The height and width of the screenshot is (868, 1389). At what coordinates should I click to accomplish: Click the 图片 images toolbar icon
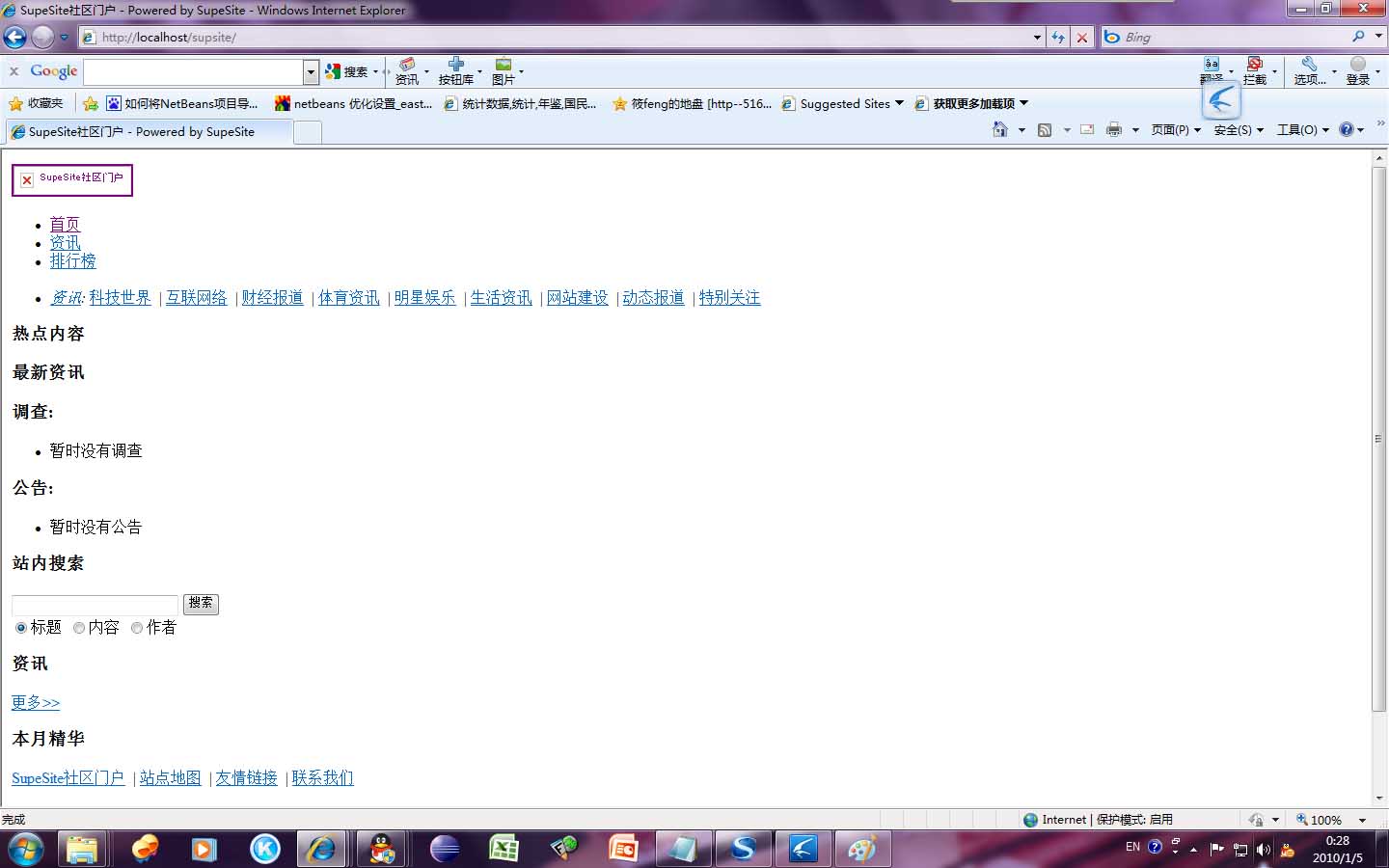[x=503, y=71]
